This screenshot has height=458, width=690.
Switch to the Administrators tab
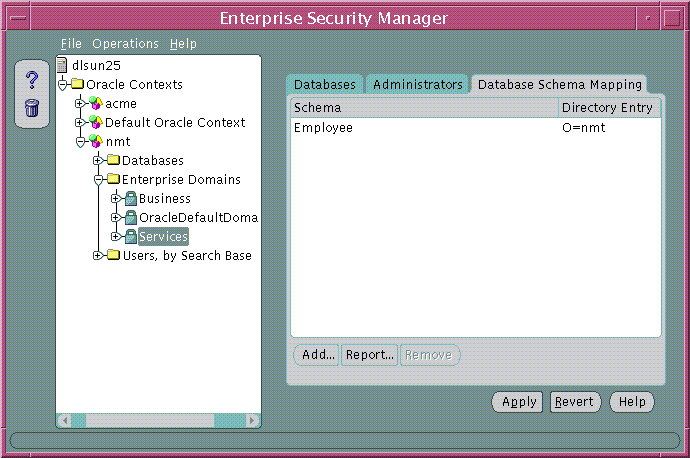[418, 84]
